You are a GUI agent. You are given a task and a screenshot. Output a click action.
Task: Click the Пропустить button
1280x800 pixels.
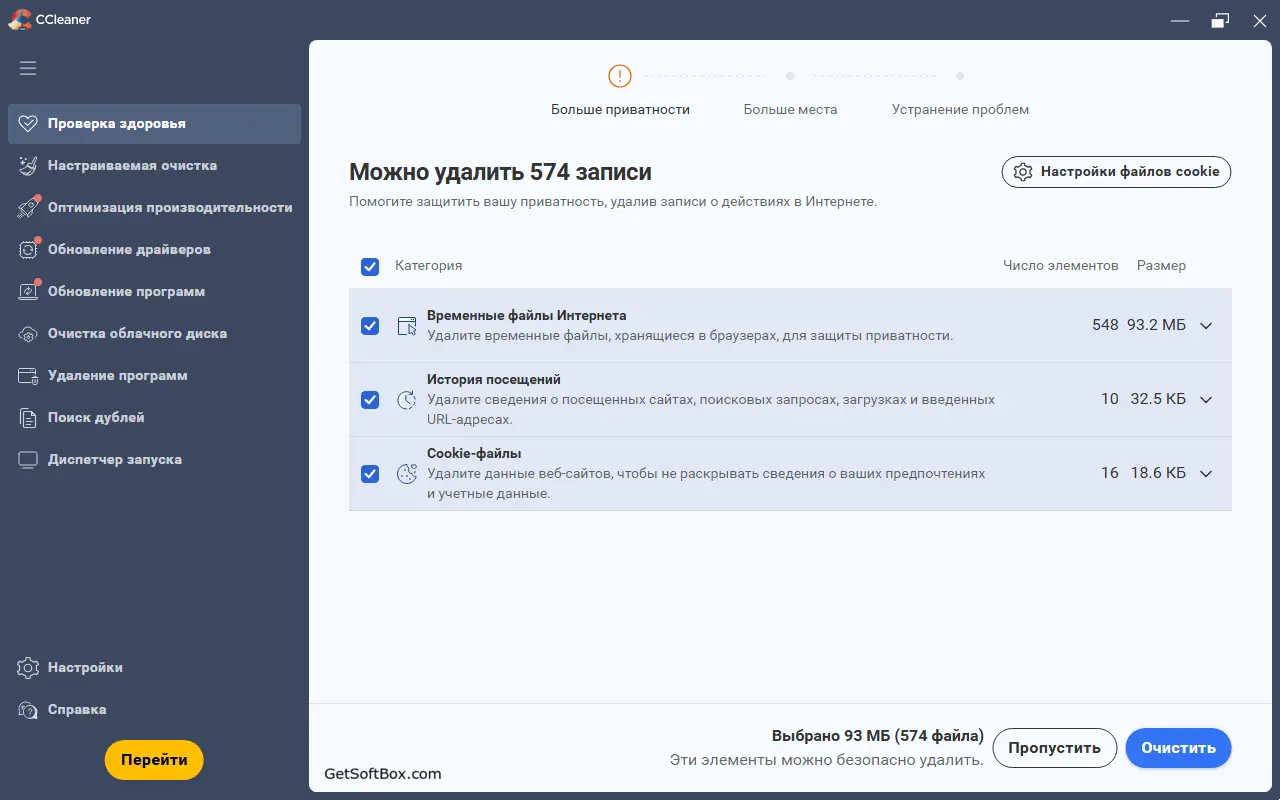click(1054, 748)
